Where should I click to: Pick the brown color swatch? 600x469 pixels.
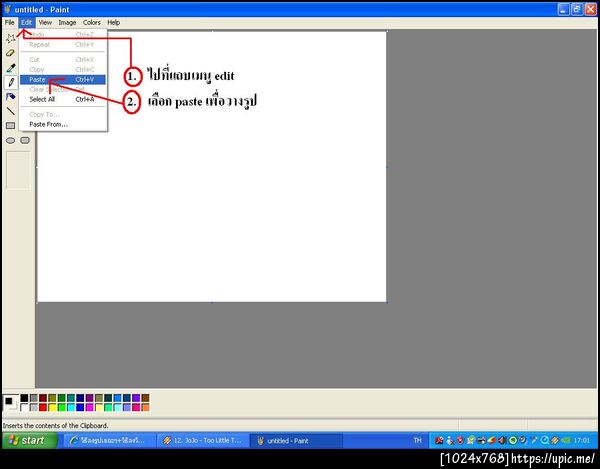(145, 398)
